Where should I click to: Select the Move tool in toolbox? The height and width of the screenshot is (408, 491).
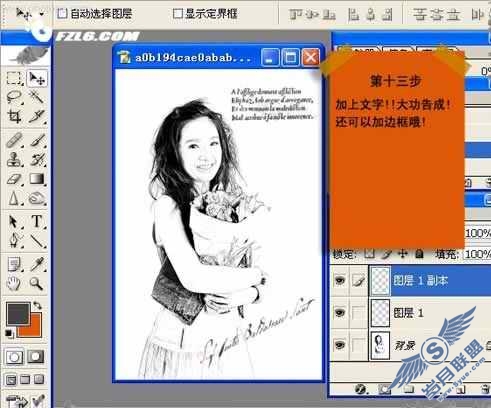tap(36, 78)
